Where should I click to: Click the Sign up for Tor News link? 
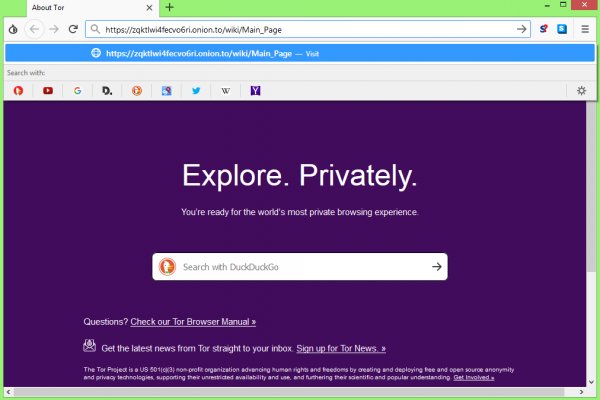point(341,348)
